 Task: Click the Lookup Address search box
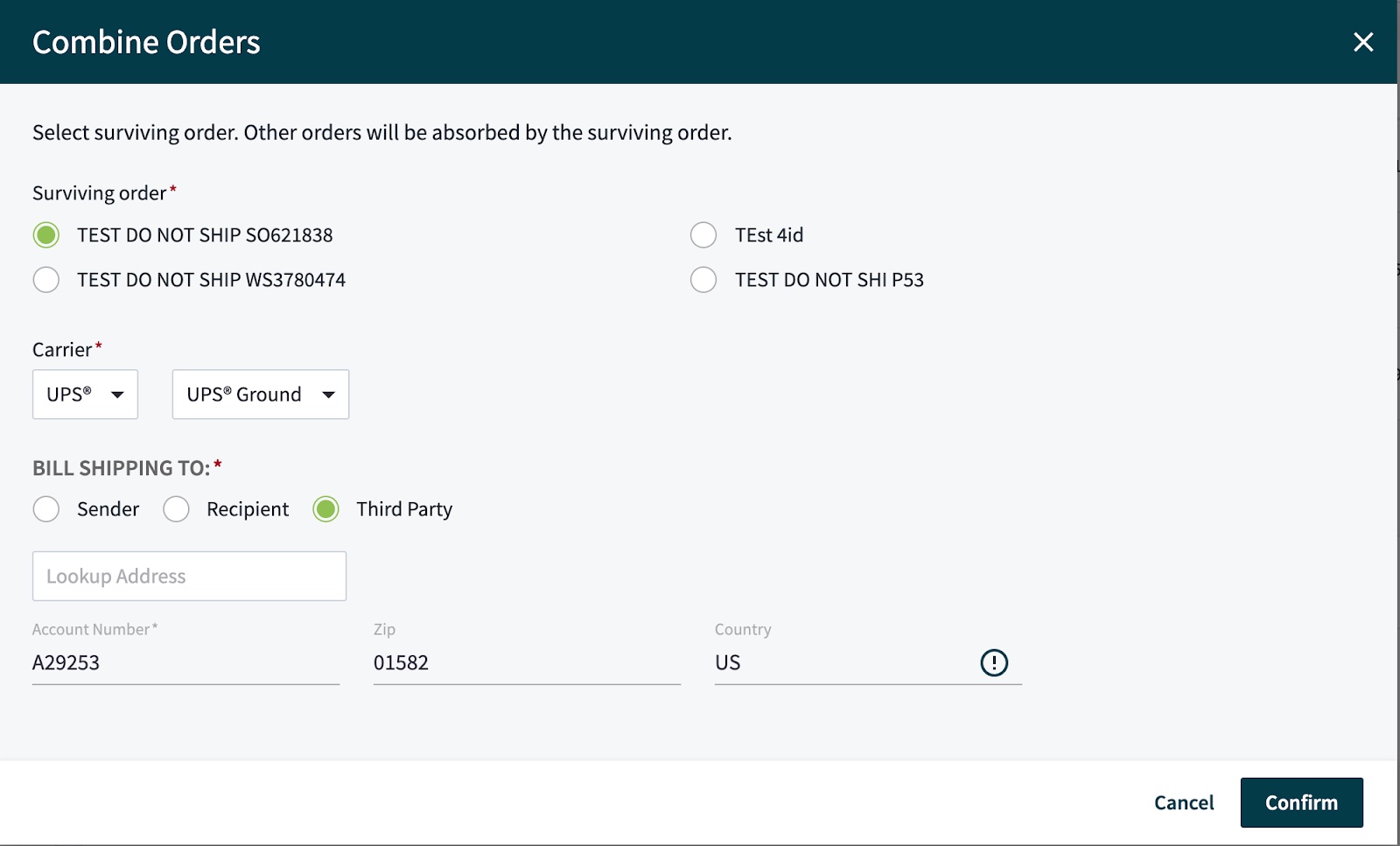(x=188, y=576)
